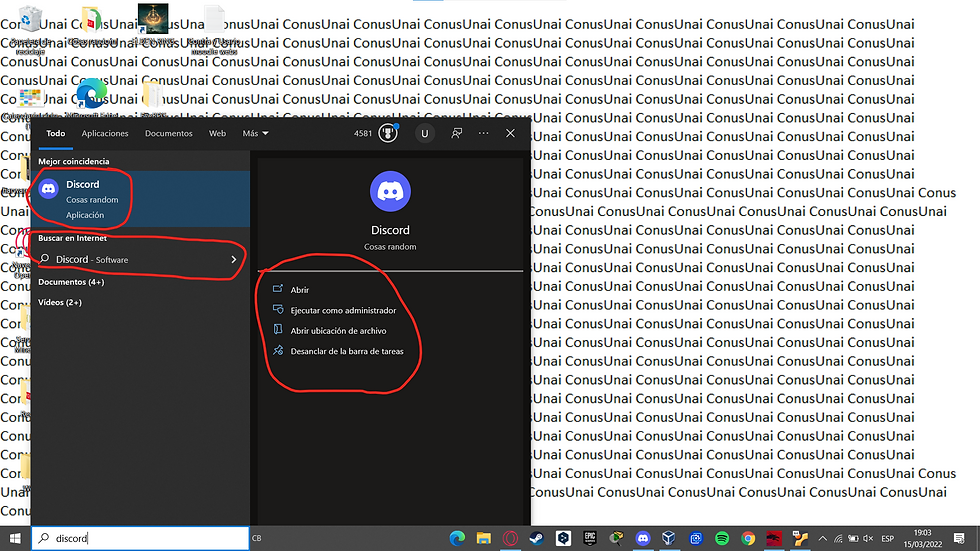
Task: Open VirtualBox from the taskbar
Action: tap(669, 538)
